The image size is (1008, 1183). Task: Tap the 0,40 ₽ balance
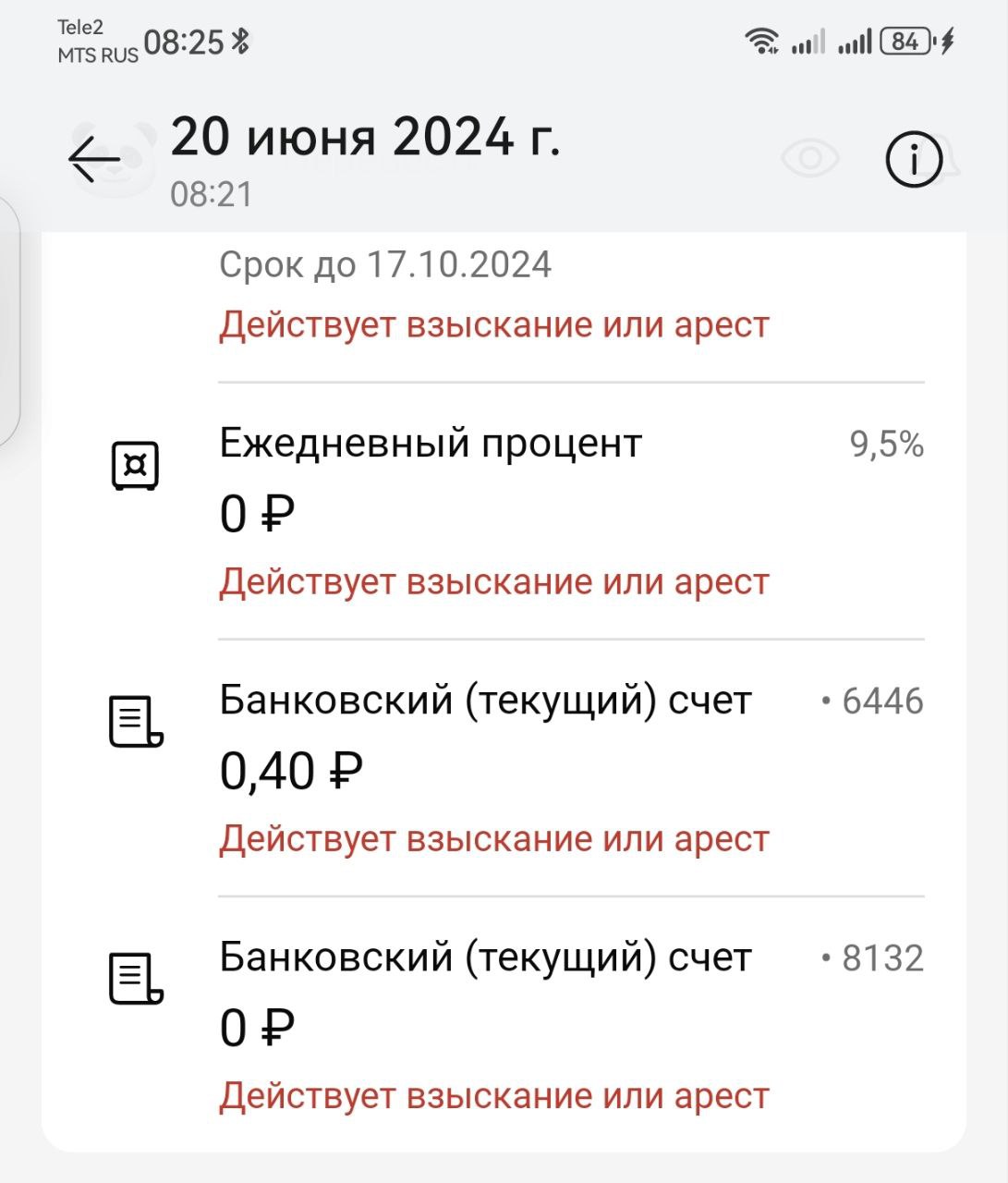(291, 770)
